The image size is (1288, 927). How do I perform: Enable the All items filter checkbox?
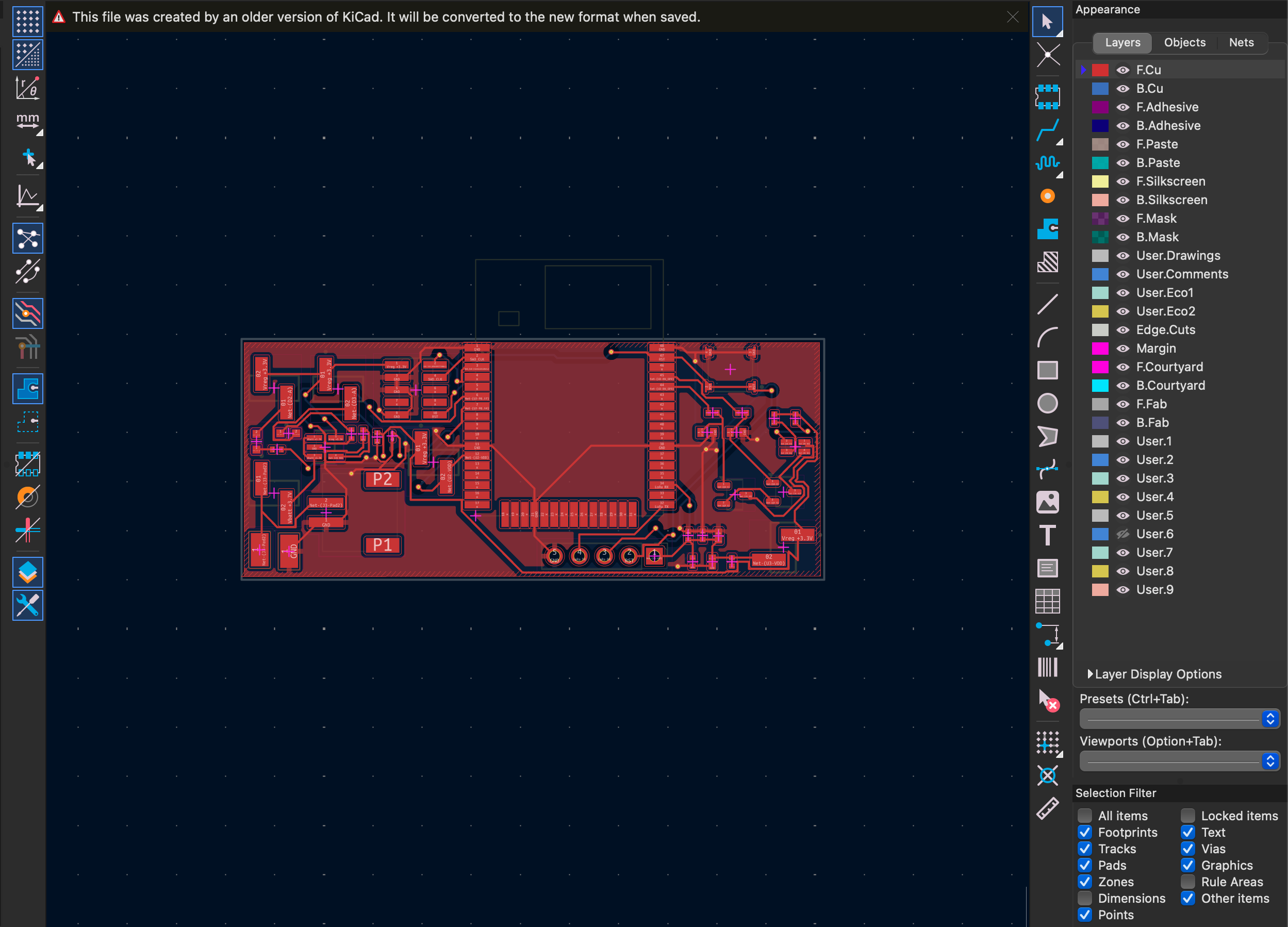[1085, 816]
